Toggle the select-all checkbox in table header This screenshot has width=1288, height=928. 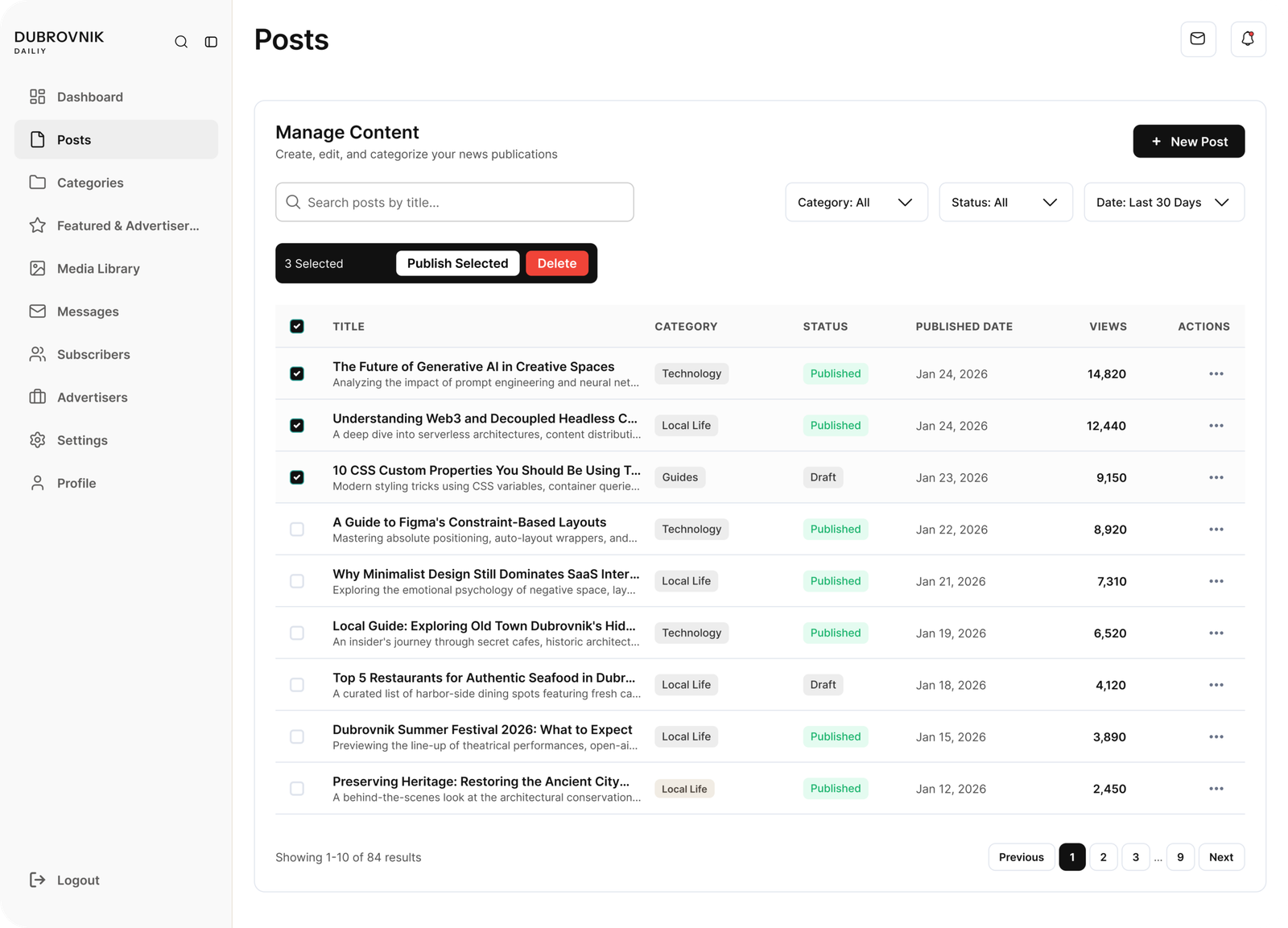(297, 326)
